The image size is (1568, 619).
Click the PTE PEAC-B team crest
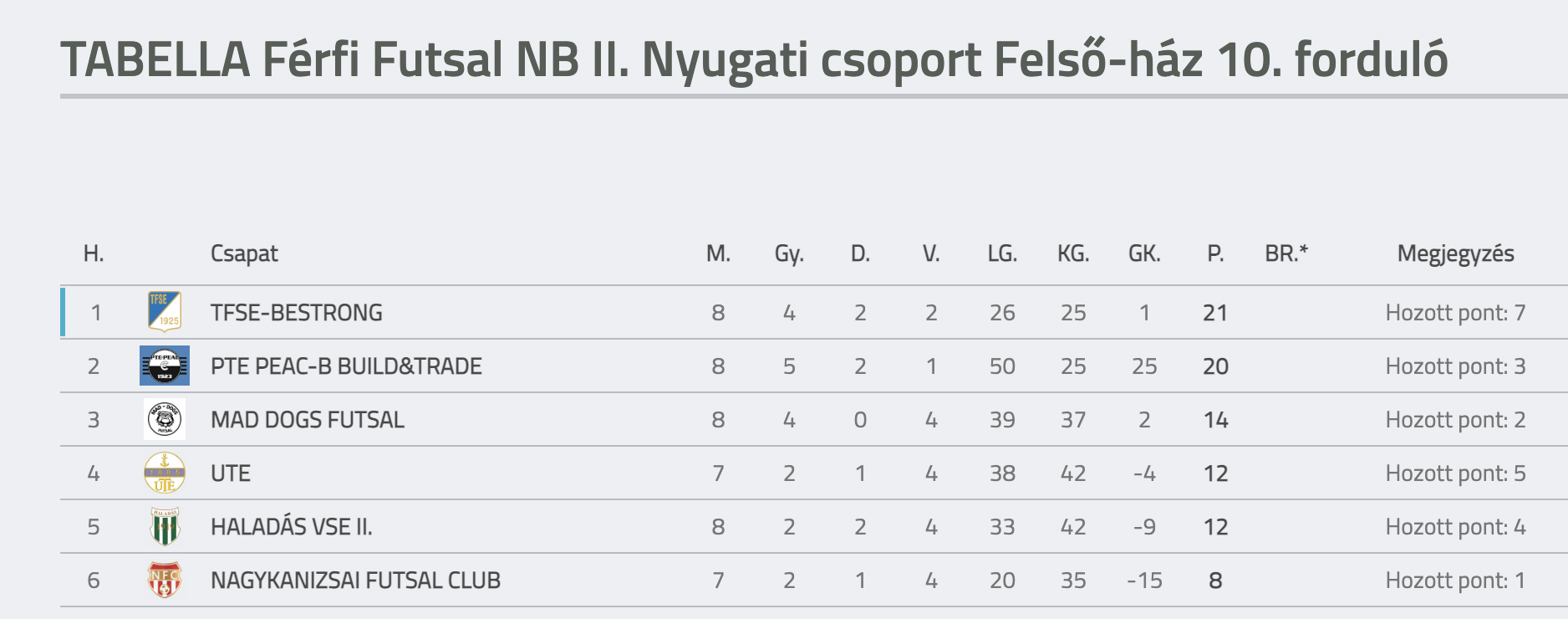tap(165, 366)
